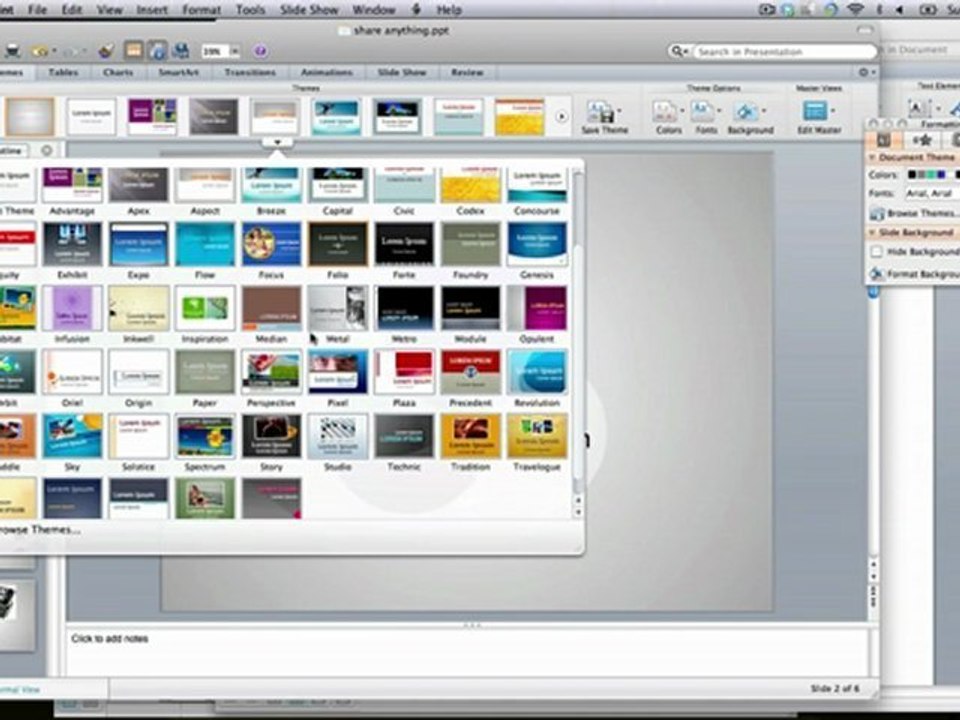Select the Focus theme thumbnail
The width and height of the screenshot is (960, 720).
(x=271, y=244)
